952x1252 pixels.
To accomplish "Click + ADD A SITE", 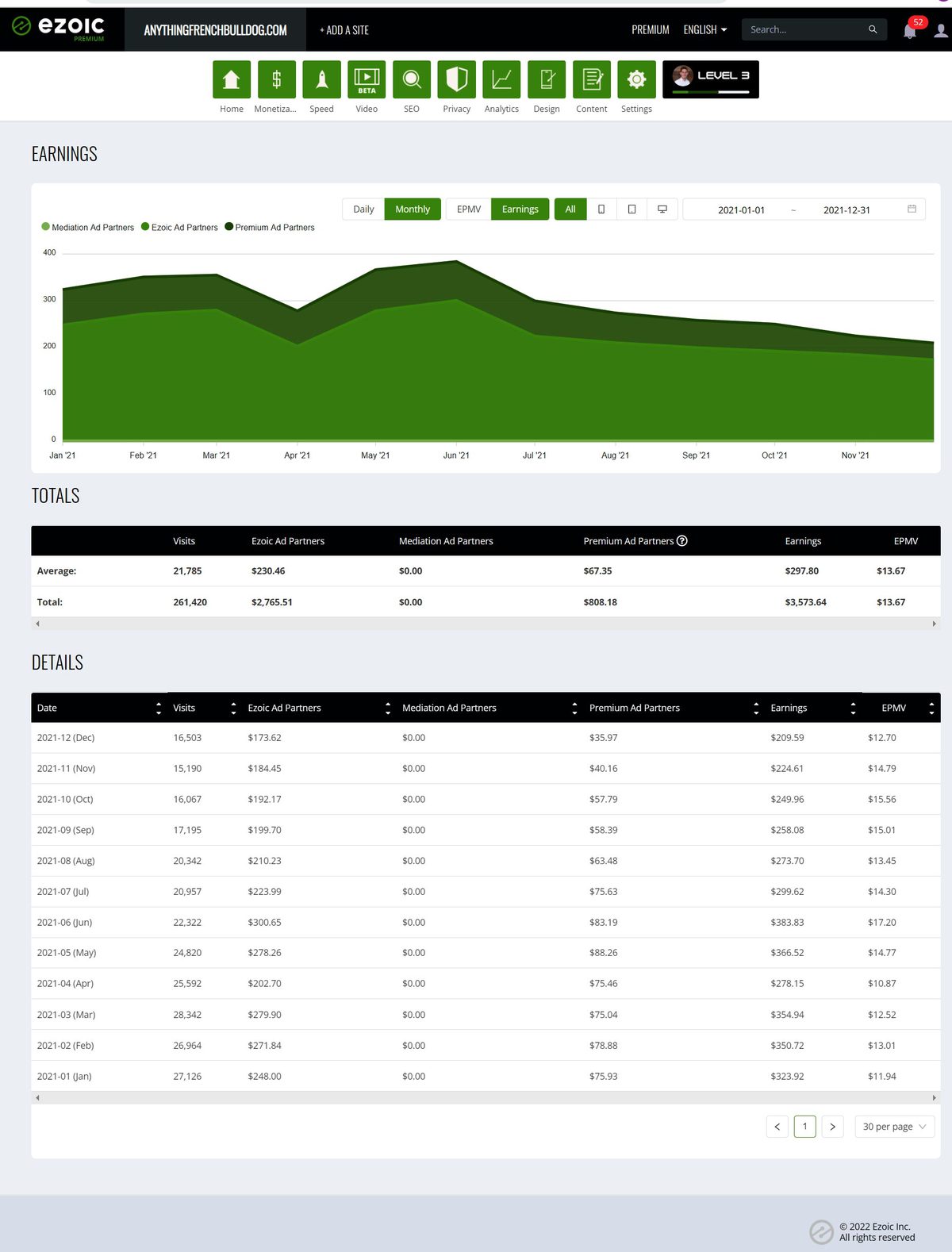I will coord(344,30).
